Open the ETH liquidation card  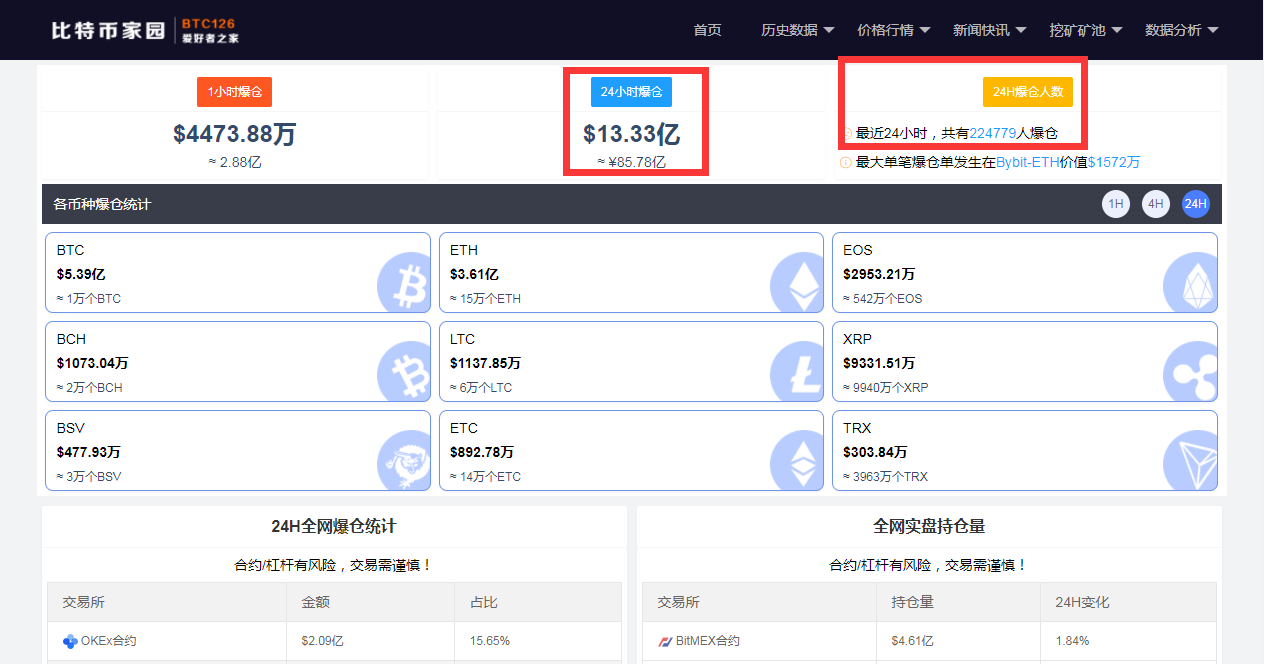tap(632, 273)
